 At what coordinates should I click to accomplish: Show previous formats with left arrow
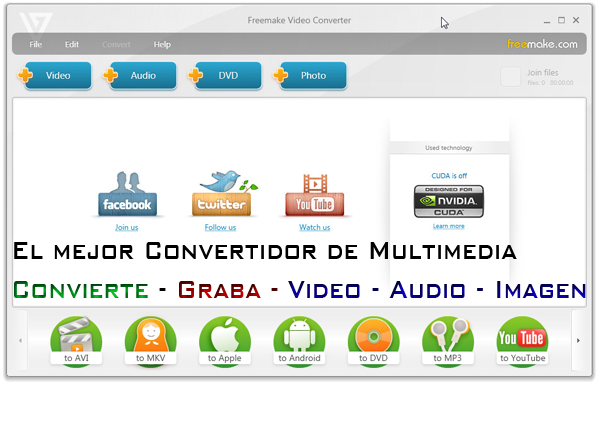pos(20,340)
